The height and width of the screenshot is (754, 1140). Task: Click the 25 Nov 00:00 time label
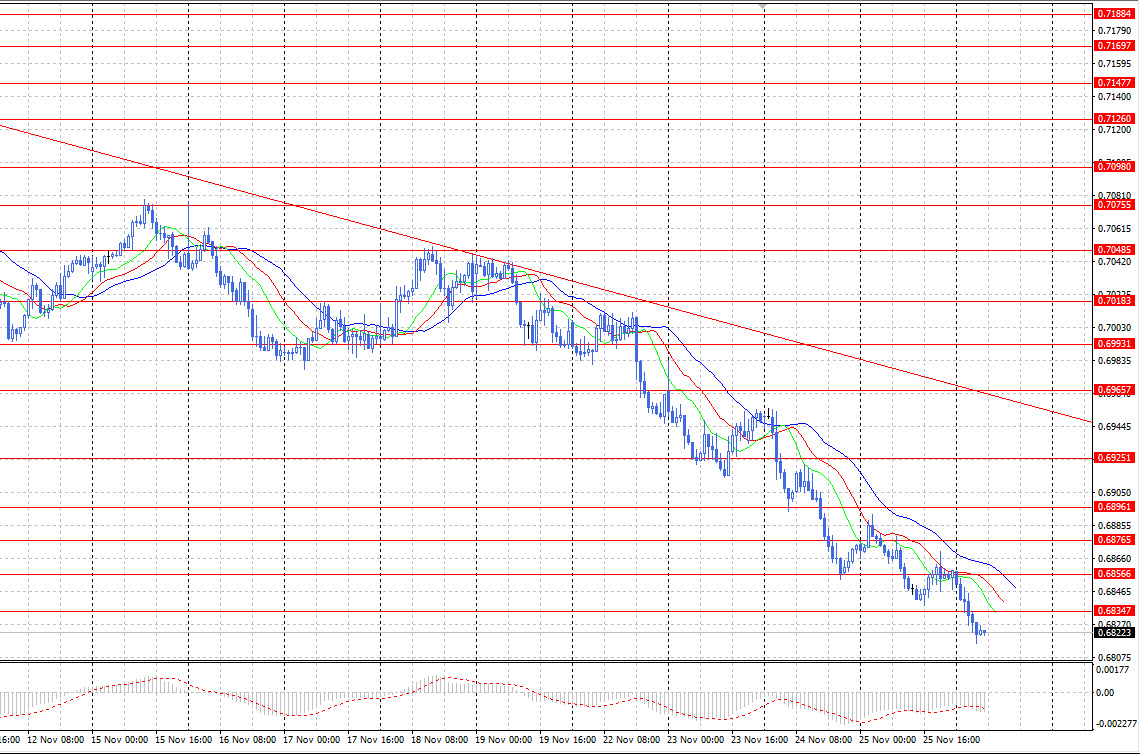click(887, 739)
